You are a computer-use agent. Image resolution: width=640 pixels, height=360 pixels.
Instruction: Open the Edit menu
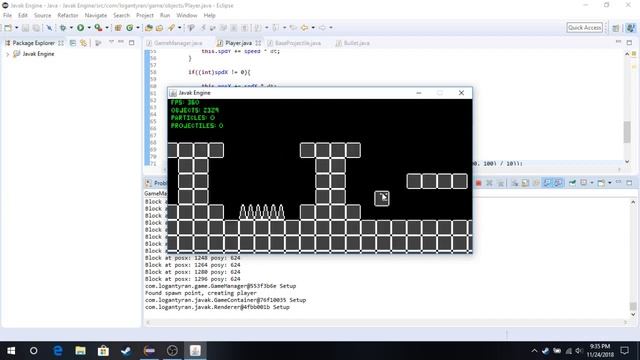pyautogui.click(x=23, y=16)
